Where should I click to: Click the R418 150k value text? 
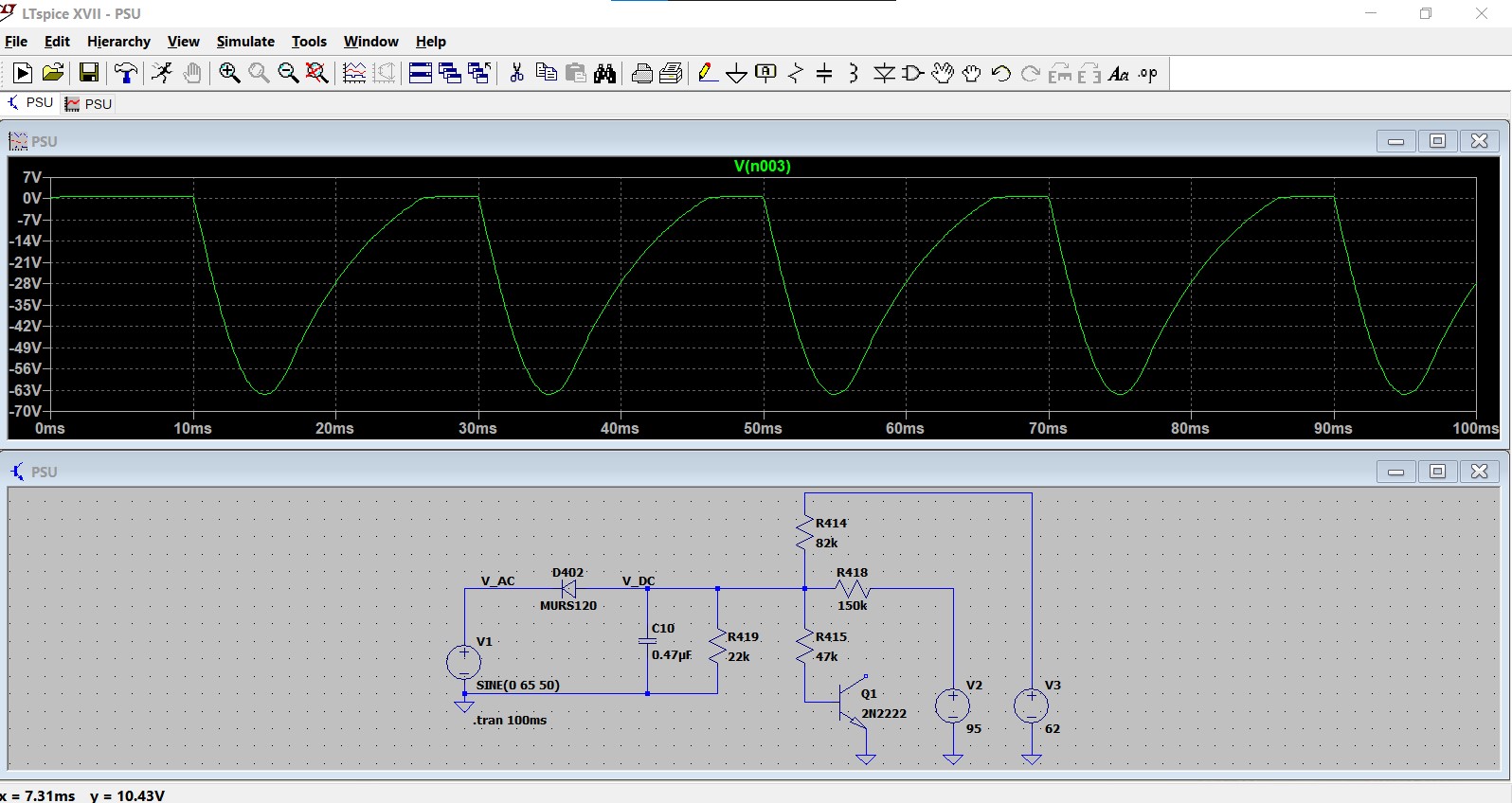point(852,606)
